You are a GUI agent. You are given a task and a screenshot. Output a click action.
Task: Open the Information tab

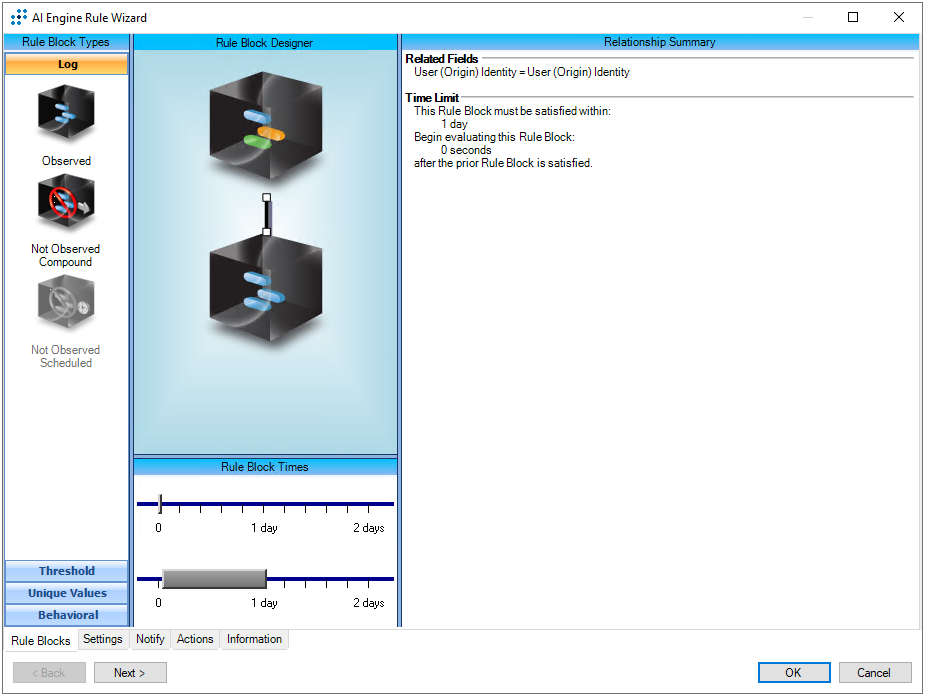(254, 639)
